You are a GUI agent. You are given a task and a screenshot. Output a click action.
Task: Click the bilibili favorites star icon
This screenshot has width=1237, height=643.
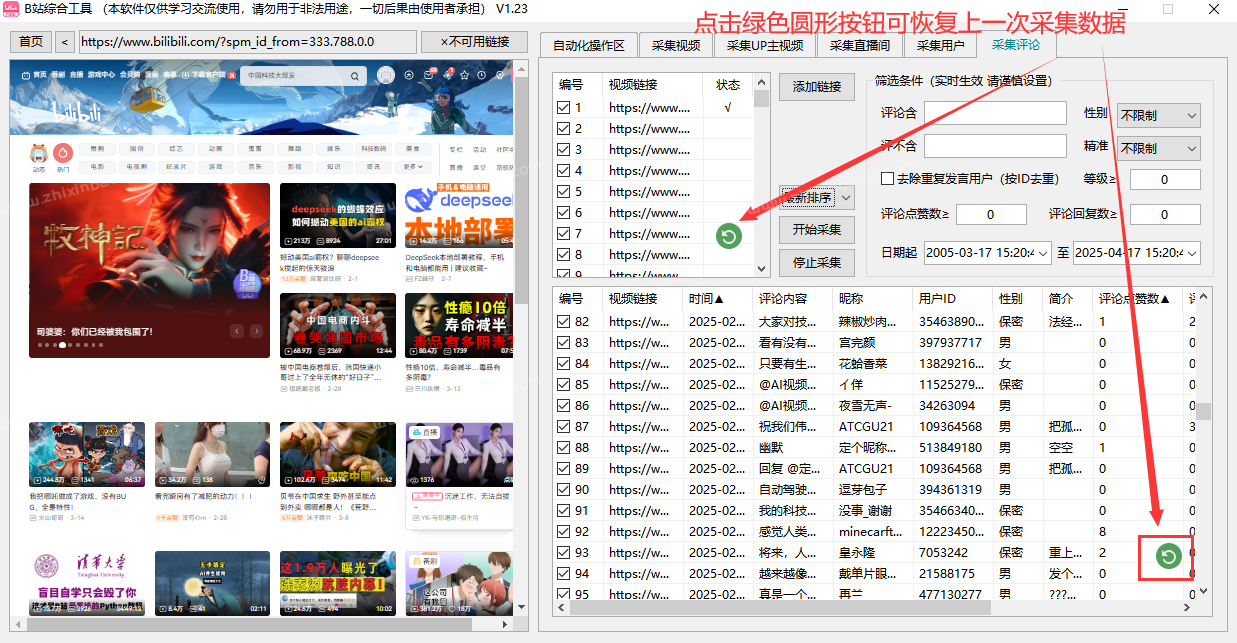464,75
